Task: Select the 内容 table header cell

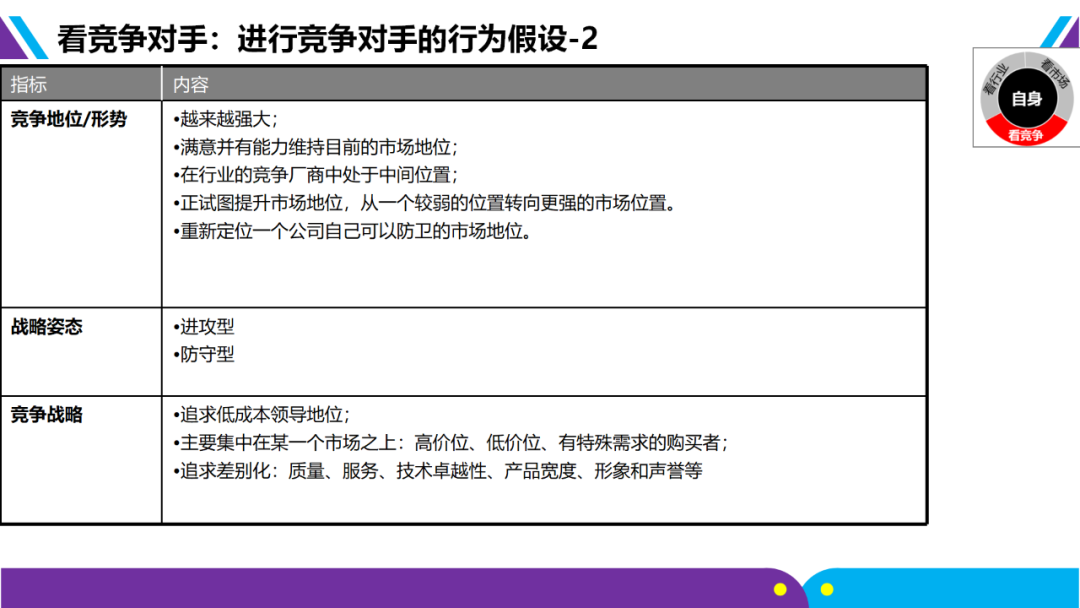Action: [544, 84]
